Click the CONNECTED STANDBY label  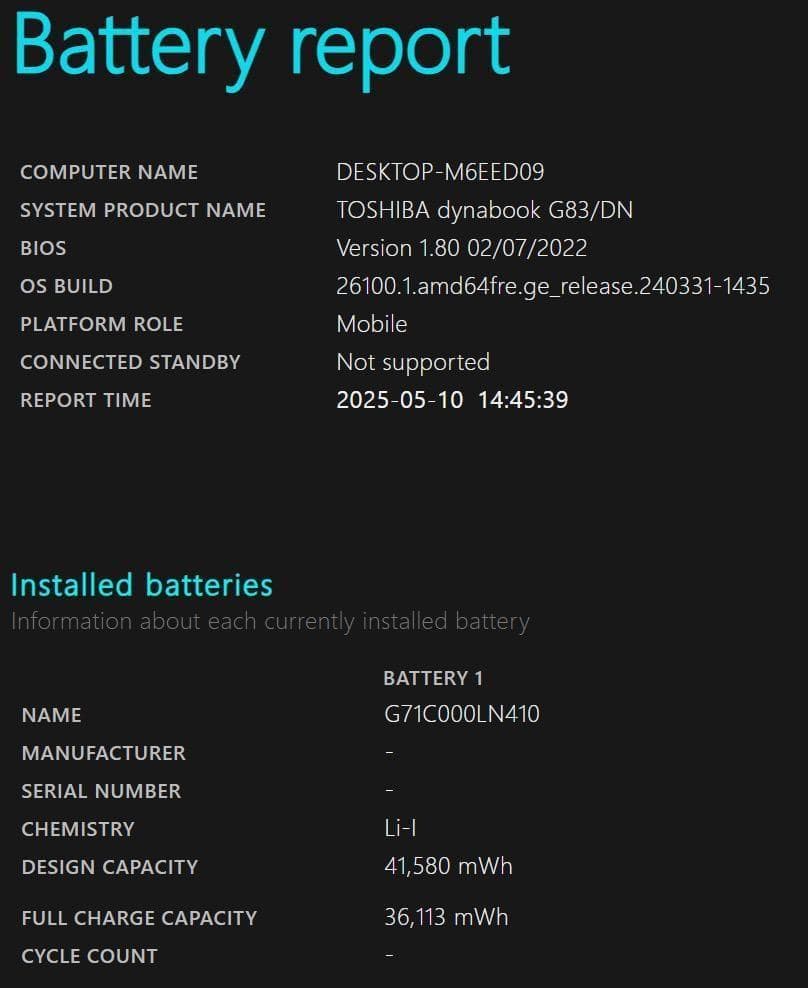point(130,362)
